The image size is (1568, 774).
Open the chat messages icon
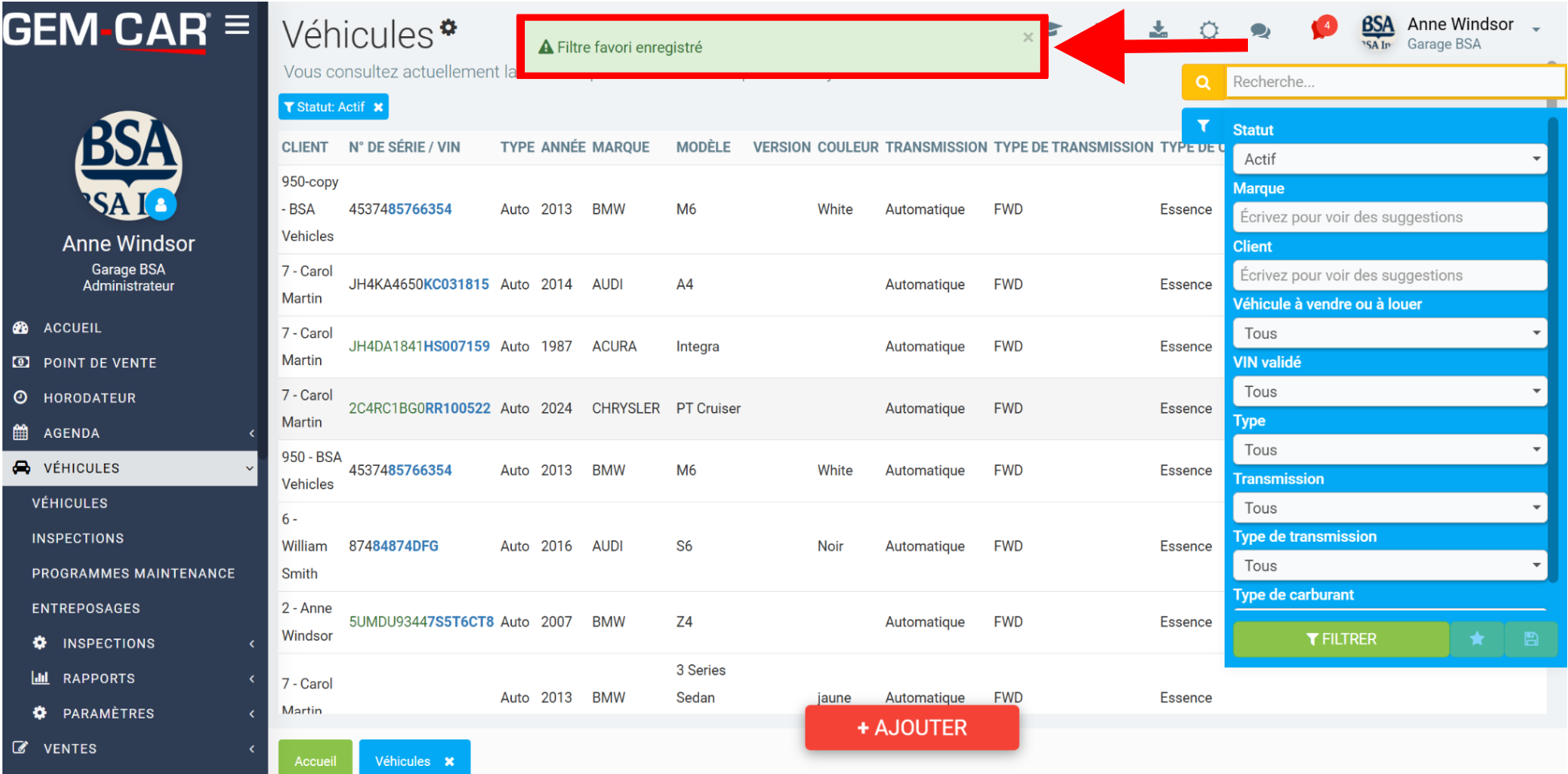click(1260, 31)
